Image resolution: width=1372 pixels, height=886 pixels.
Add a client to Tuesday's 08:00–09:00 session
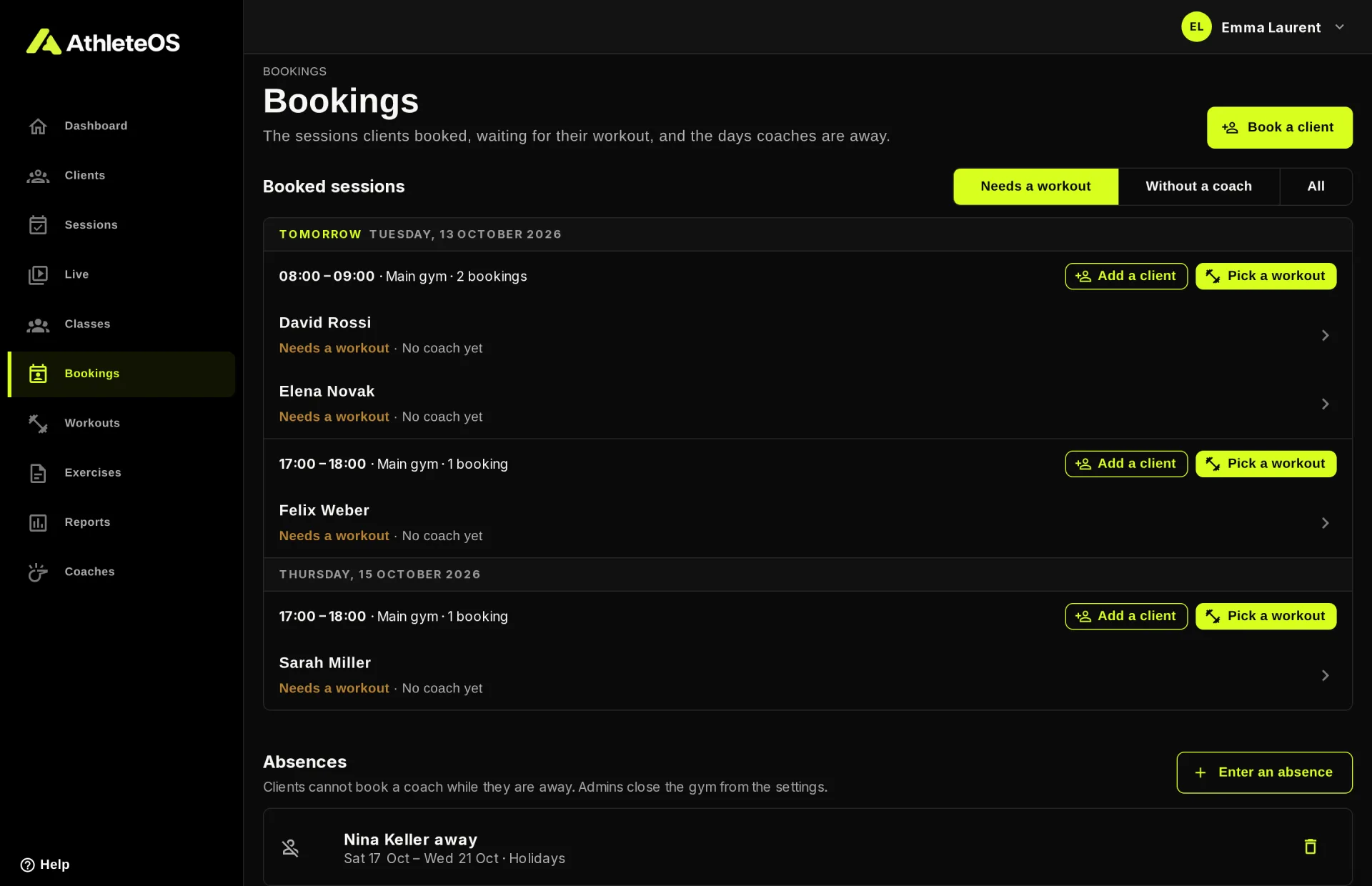[x=1126, y=276]
